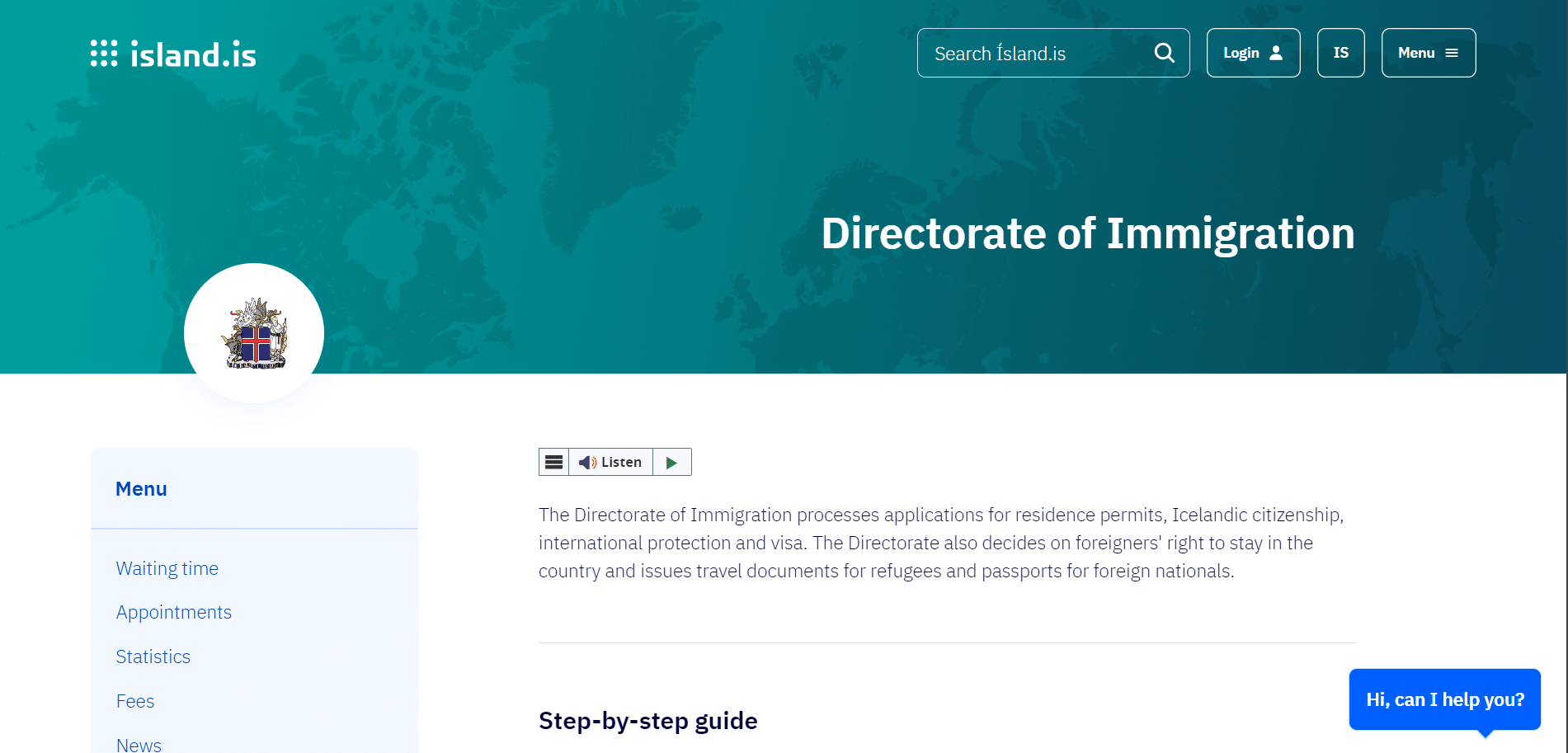Select Statistics from the side menu

153,657
